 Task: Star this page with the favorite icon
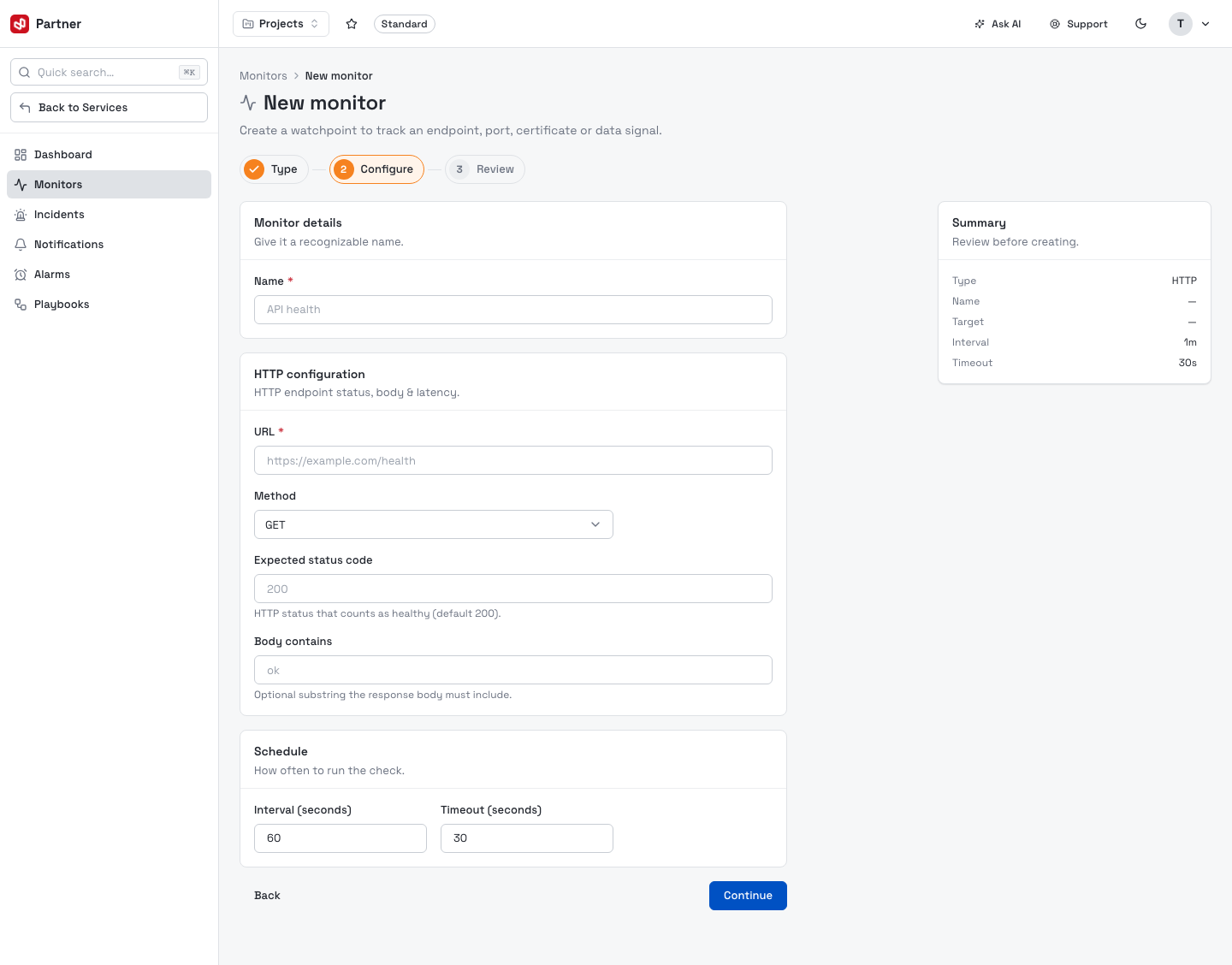pyautogui.click(x=352, y=24)
